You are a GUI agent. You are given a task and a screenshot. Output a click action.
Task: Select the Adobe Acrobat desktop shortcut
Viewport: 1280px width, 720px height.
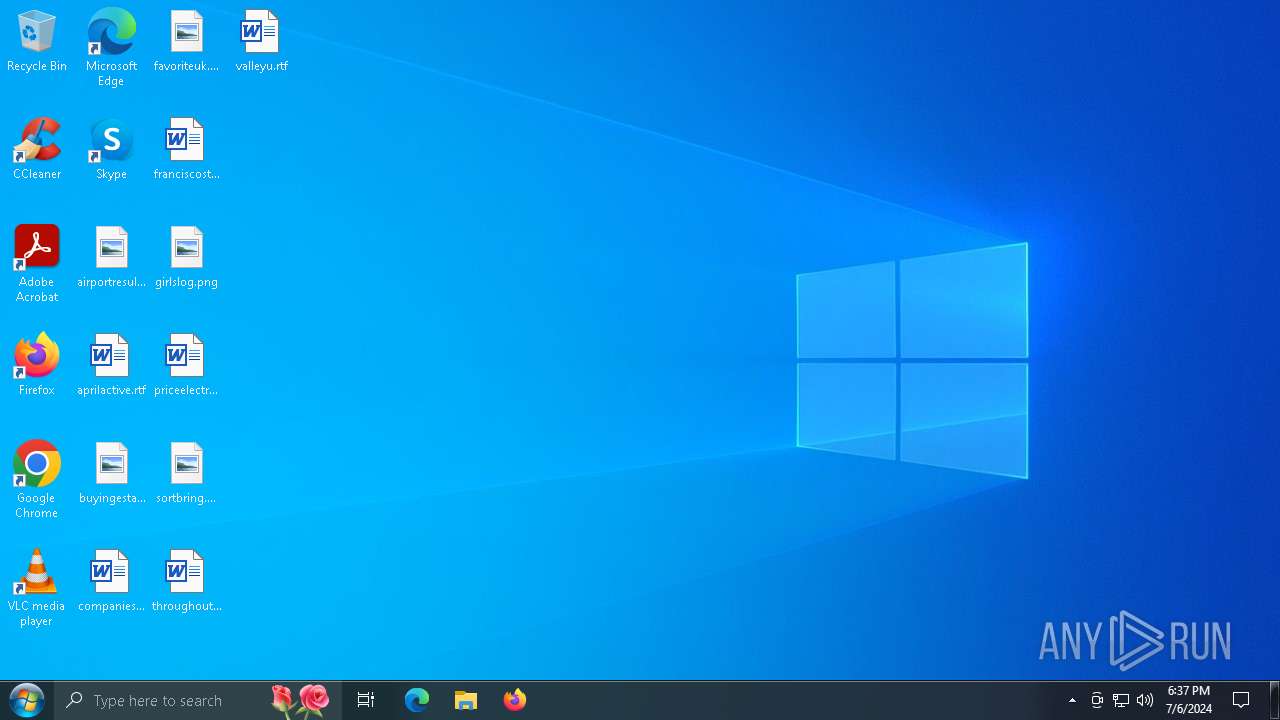click(x=37, y=264)
